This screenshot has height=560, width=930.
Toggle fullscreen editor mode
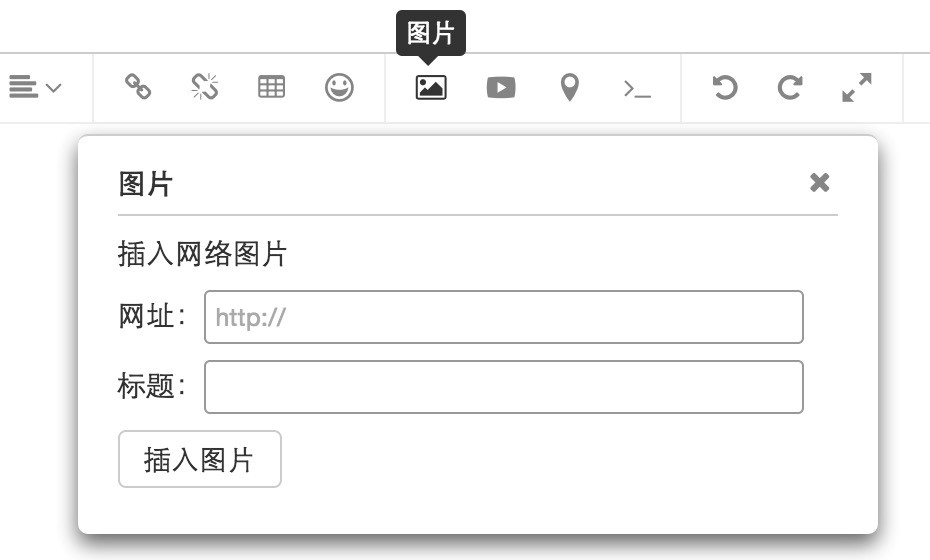pyautogui.click(x=857, y=87)
